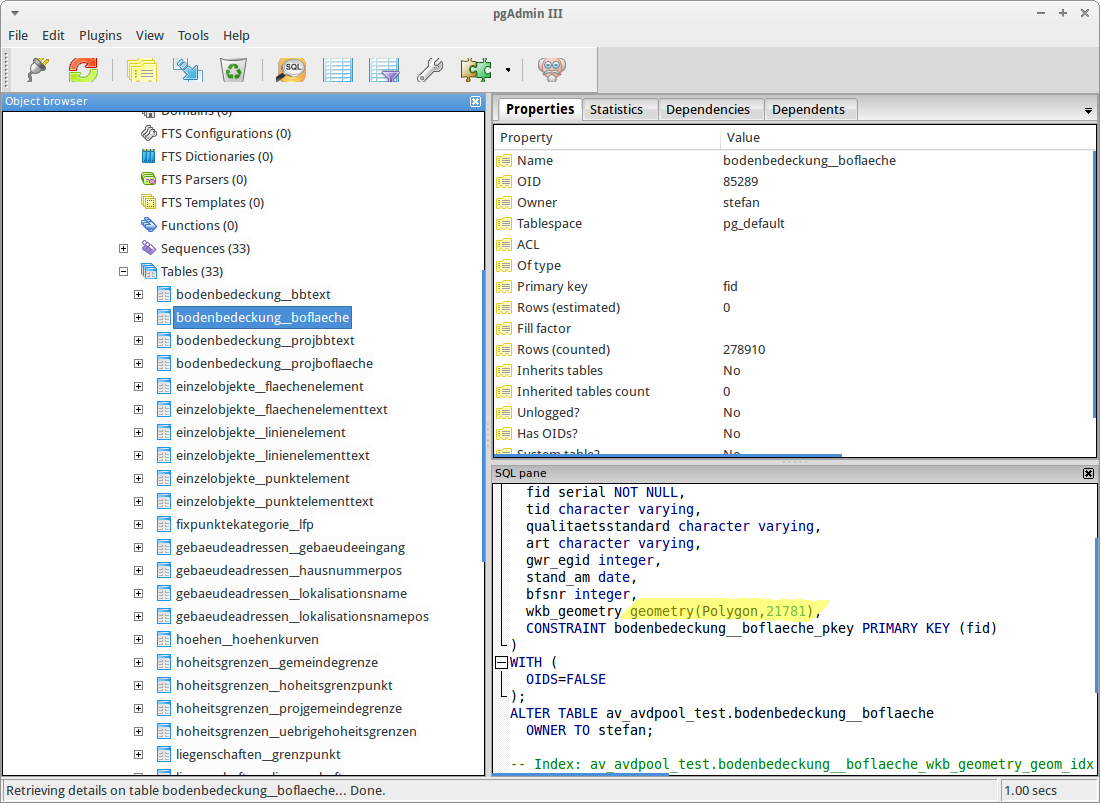Click the elephant Guru hints icon
This screenshot has width=1100, height=803.
pyautogui.click(x=551, y=69)
